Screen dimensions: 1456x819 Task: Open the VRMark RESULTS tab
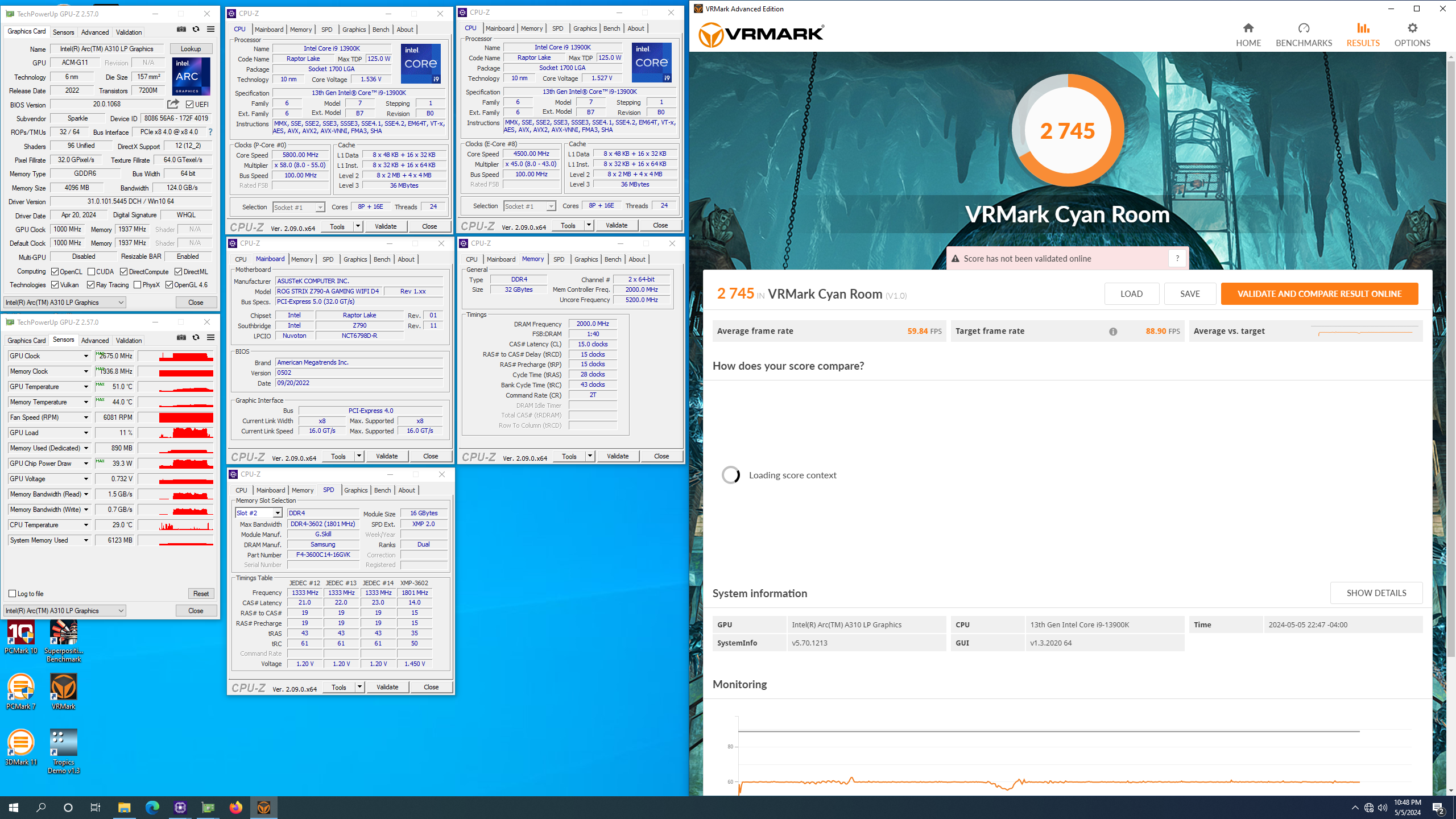[1363, 35]
